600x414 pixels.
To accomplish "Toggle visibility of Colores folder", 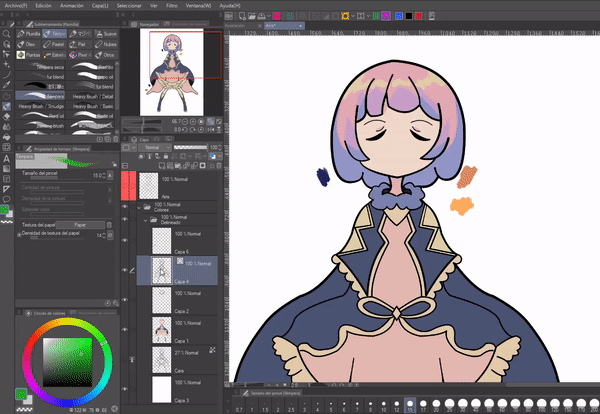I will coord(125,207).
